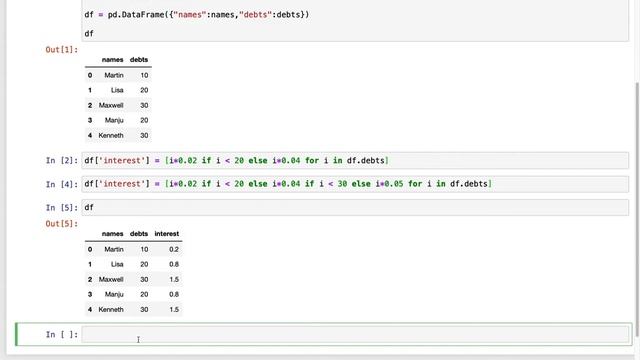This screenshot has width=640, height=360.
Task: Click 'debts' header in first table
Action: tap(139, 60)
